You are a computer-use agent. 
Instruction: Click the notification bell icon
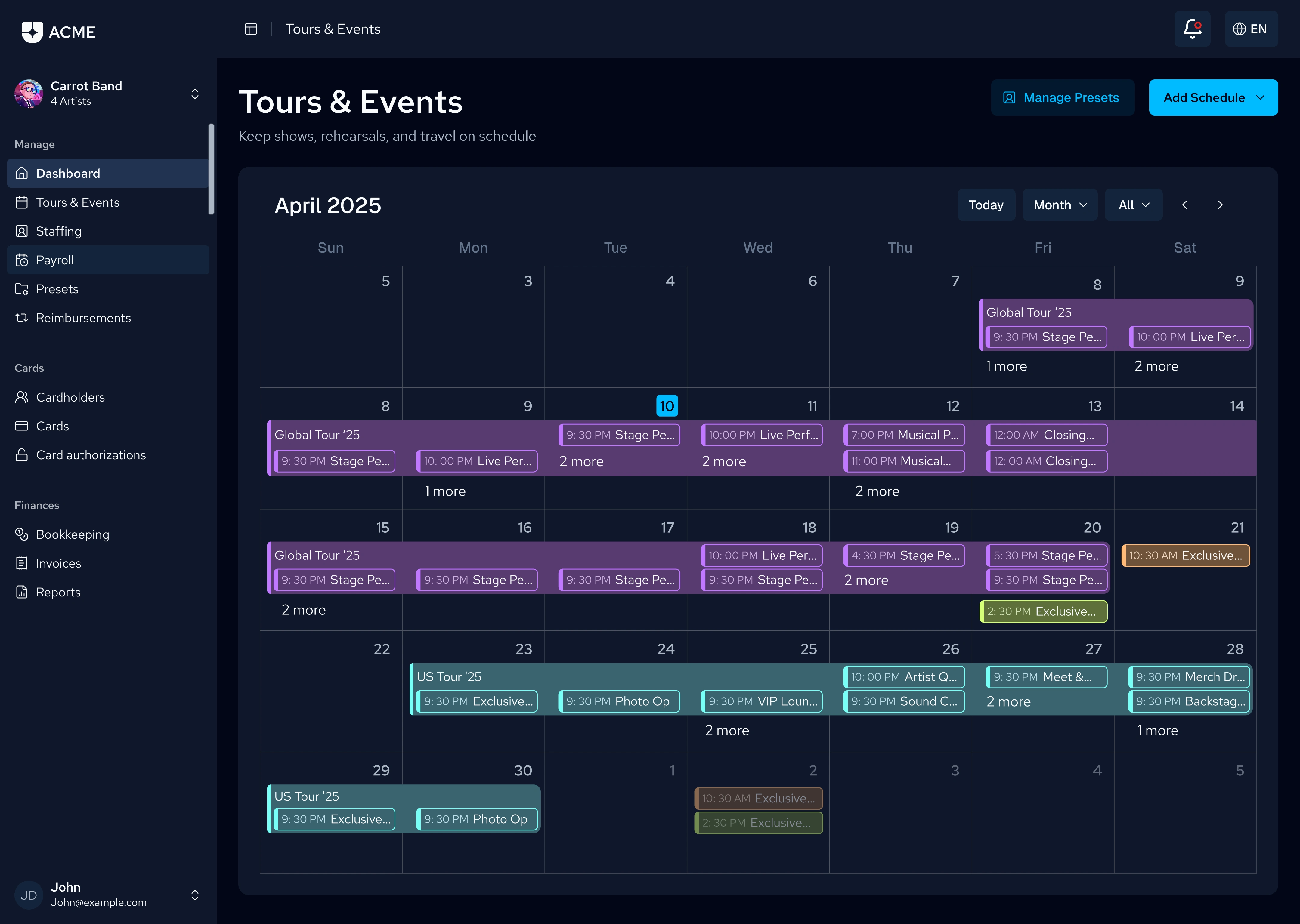coord(1192,29)
